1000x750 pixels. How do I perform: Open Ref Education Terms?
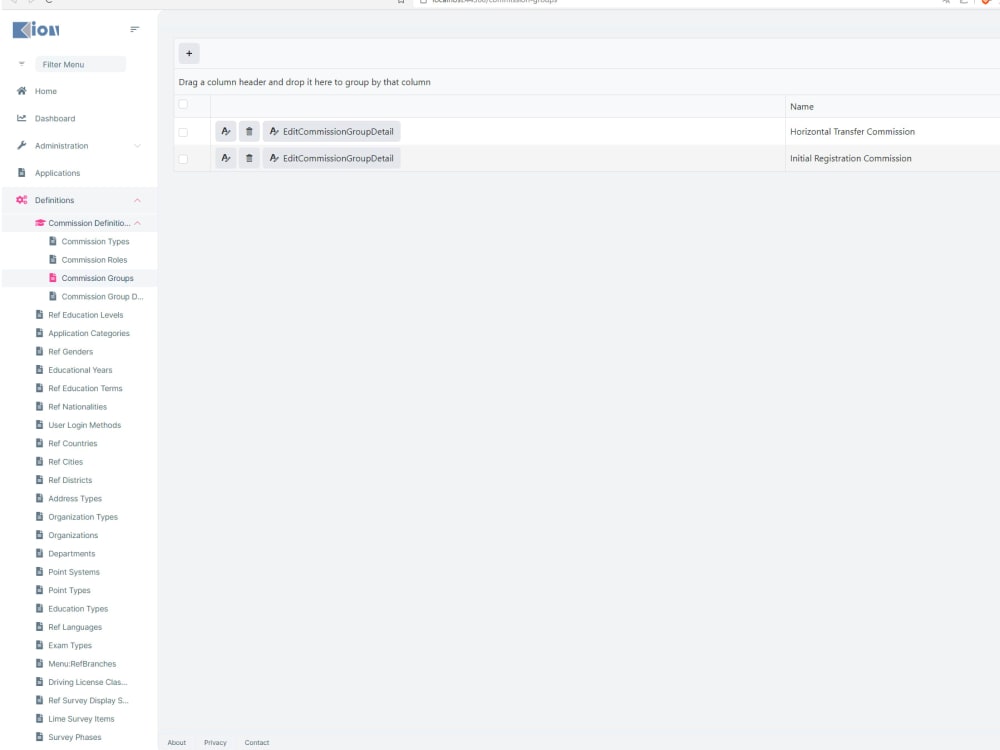[x=85, y=388]
